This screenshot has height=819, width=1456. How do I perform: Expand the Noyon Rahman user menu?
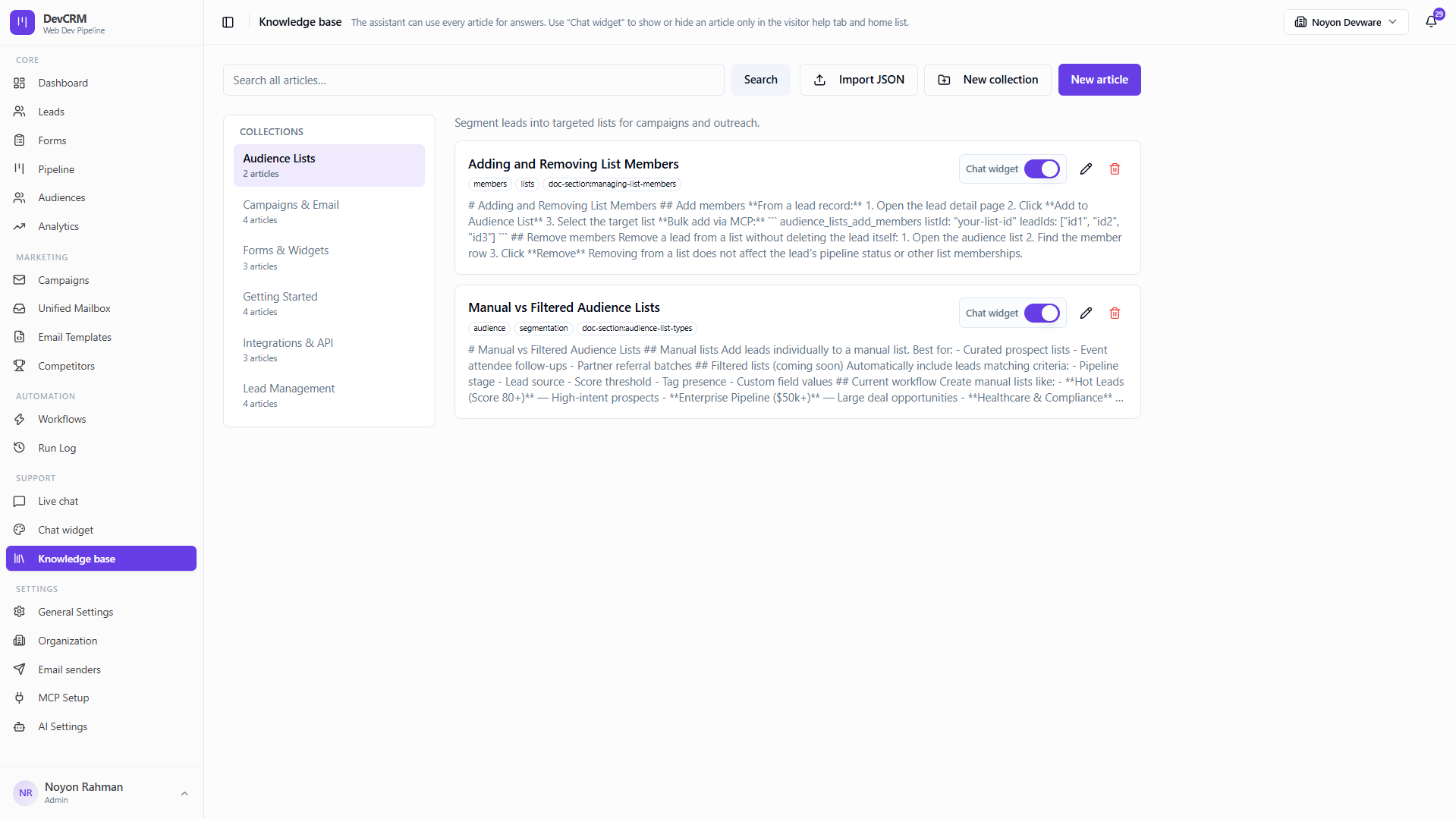coord(101,792)
